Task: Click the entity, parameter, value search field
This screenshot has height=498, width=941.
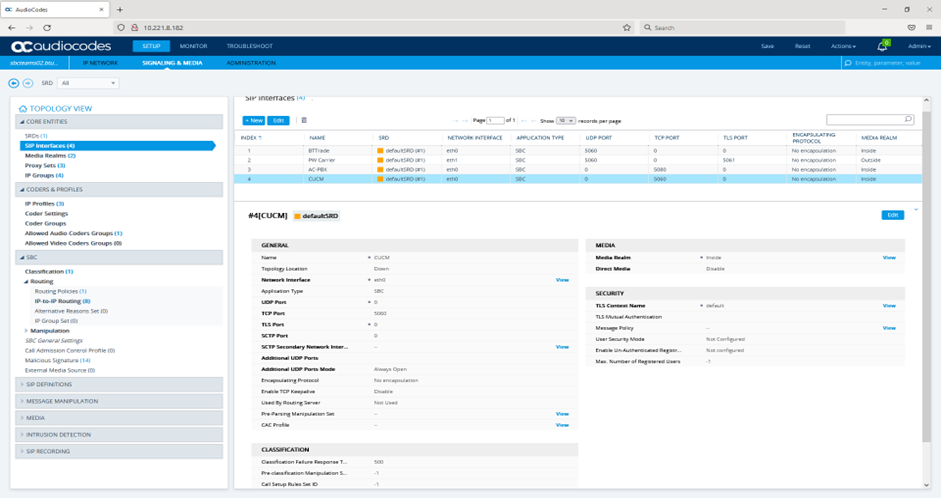Action: coord(891,63)
